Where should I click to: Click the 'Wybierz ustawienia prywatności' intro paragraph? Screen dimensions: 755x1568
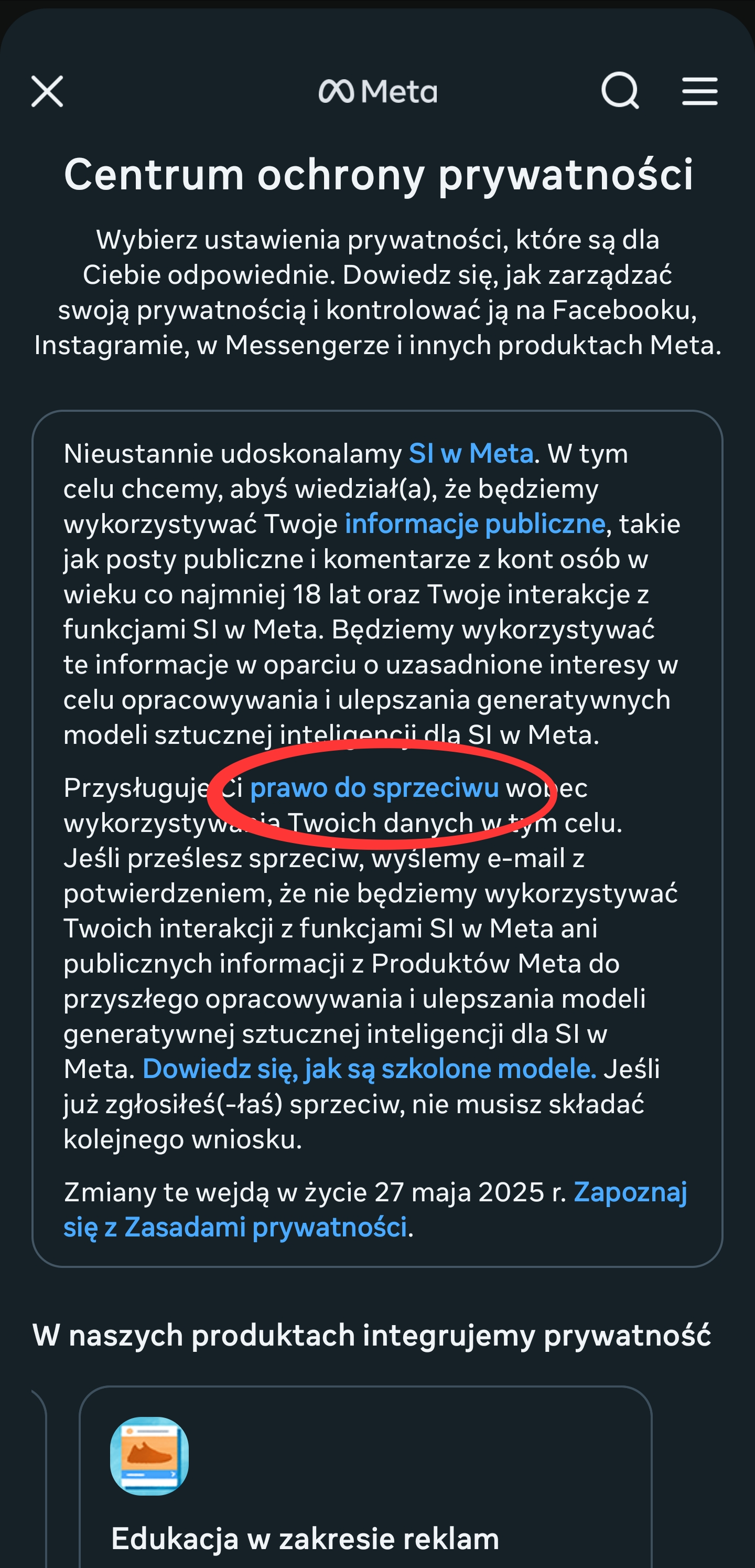[x=378, y=292]
